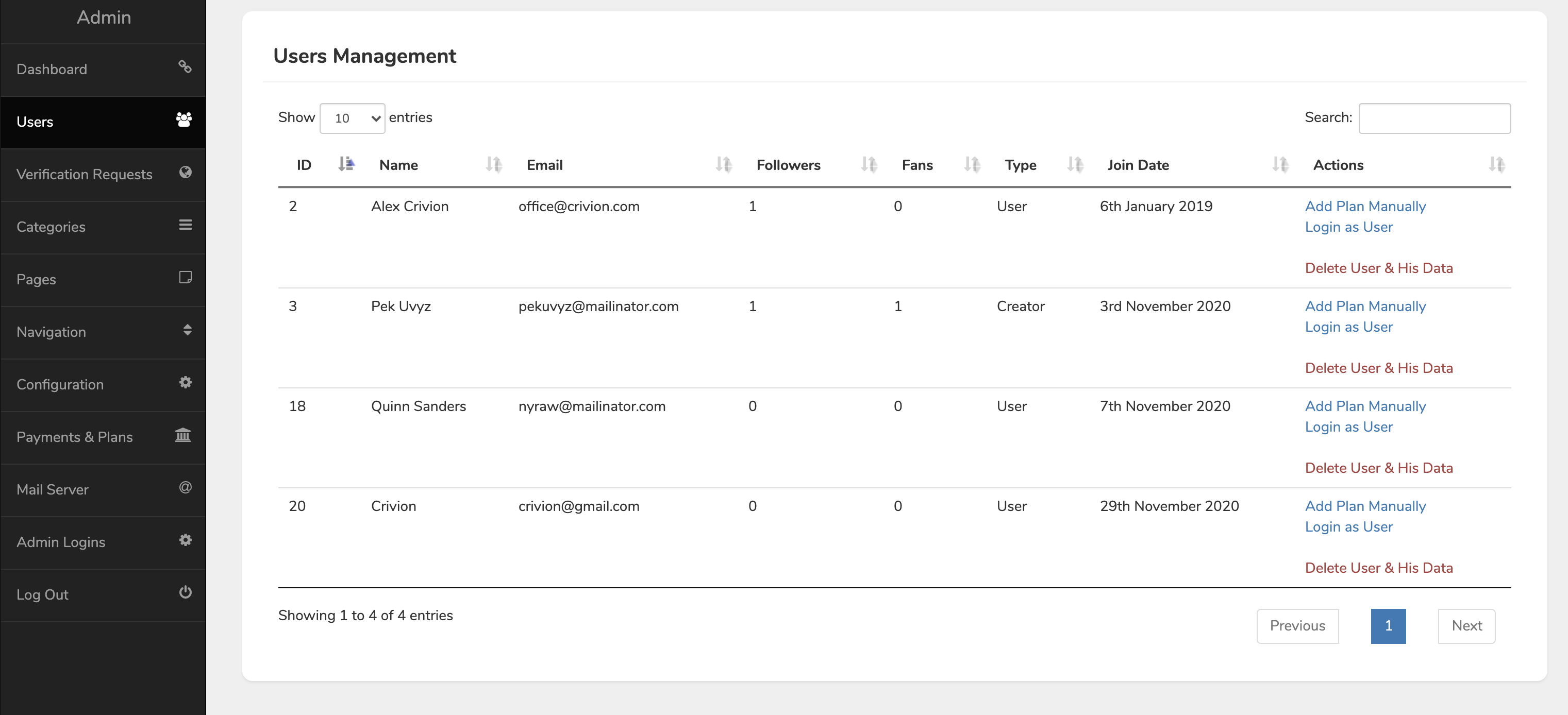The image size is (1568, 715).
Task: Click the Fans column sort icon
Action: 972,164
